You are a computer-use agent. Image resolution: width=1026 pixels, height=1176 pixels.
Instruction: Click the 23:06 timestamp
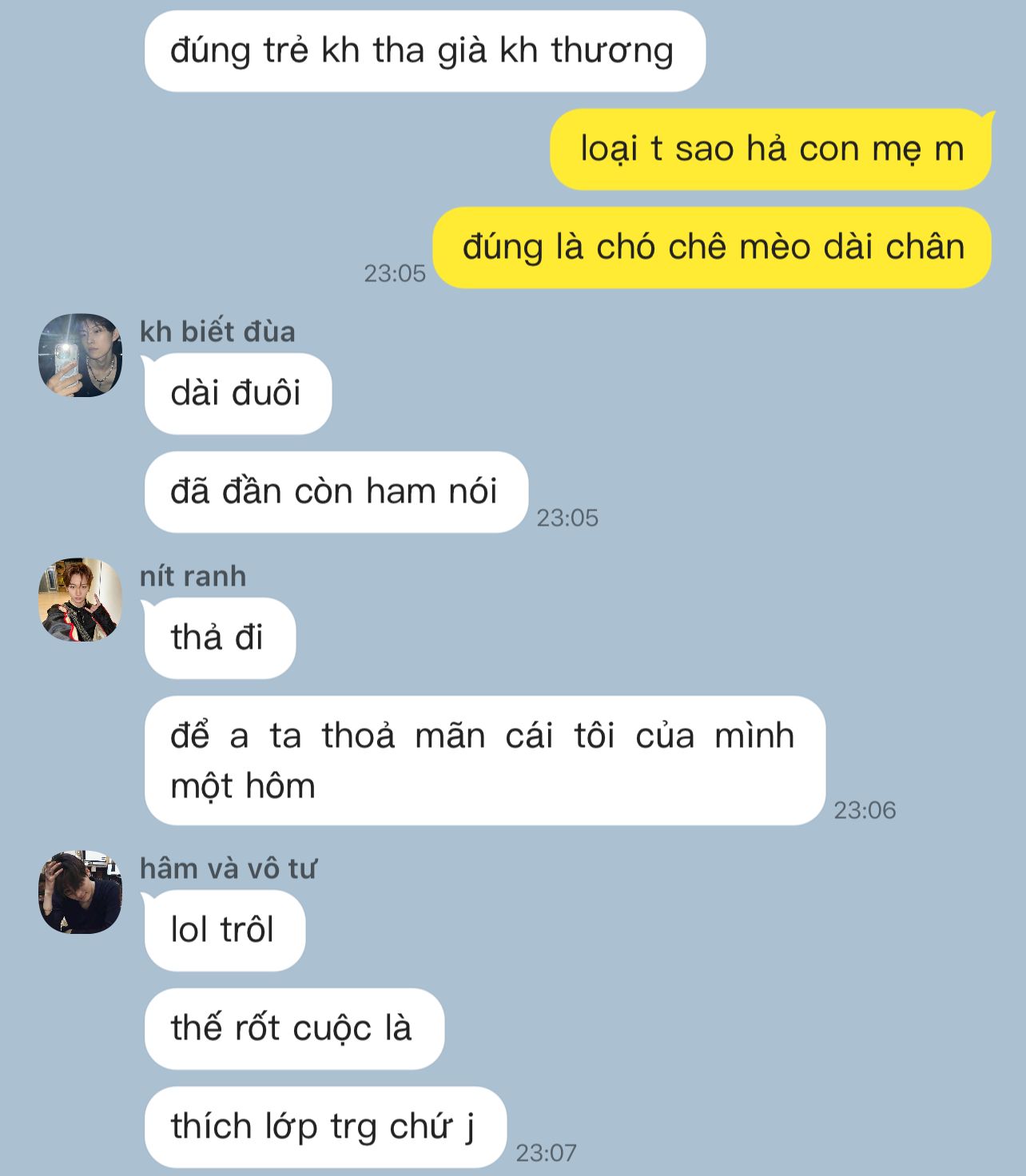[865, 810]
